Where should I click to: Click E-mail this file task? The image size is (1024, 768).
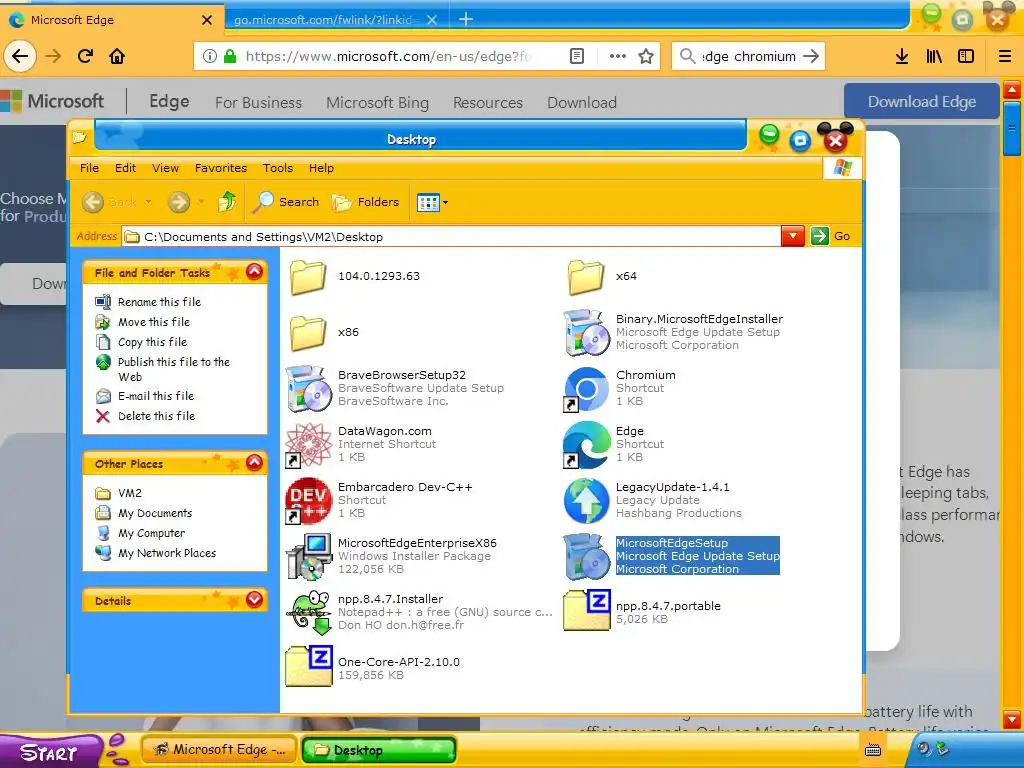click(x=145, y=396)
